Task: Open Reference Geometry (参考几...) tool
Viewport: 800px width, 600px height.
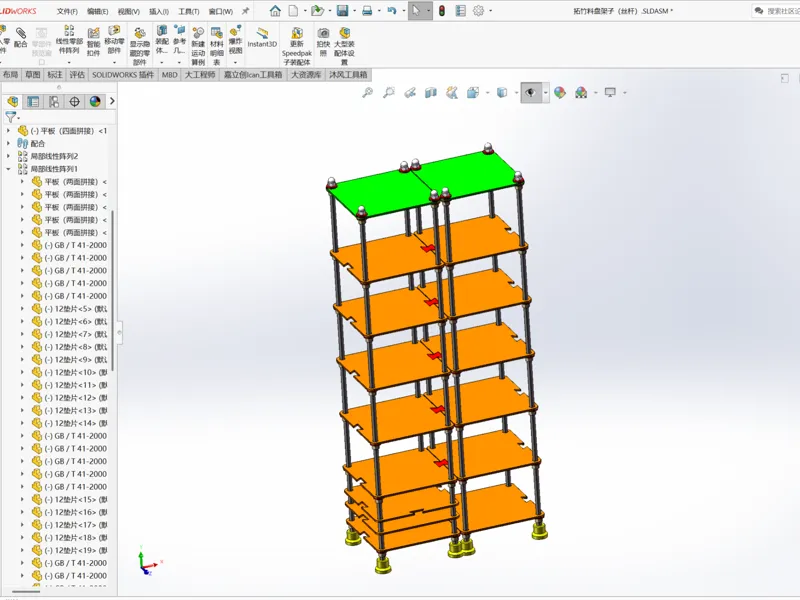Action: [x=179, y=39]
